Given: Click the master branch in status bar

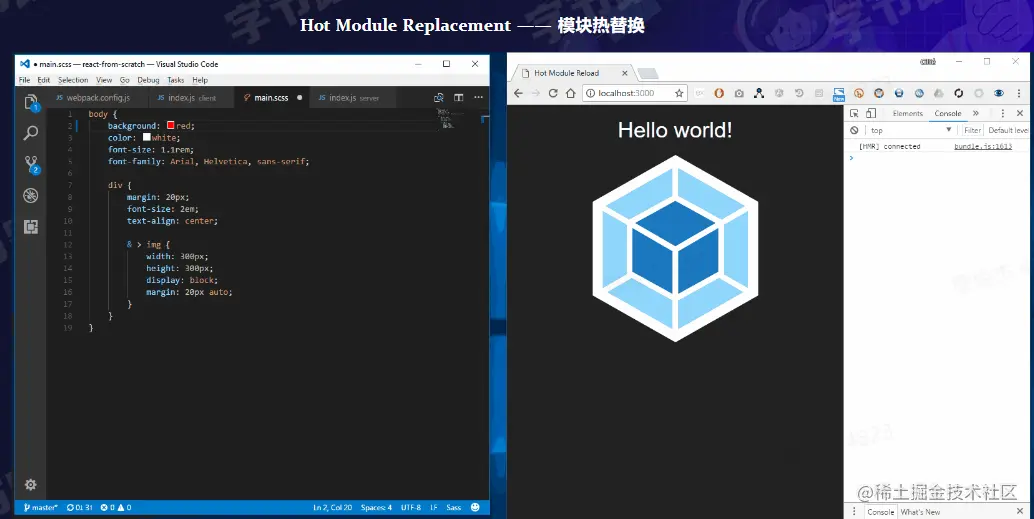Looking at the screenshot, I should point(41,507).
